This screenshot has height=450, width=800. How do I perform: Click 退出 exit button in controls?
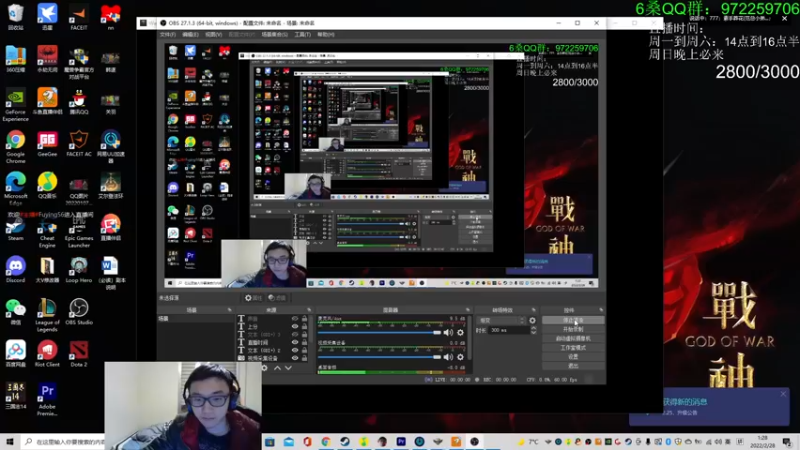click(573, 366)
